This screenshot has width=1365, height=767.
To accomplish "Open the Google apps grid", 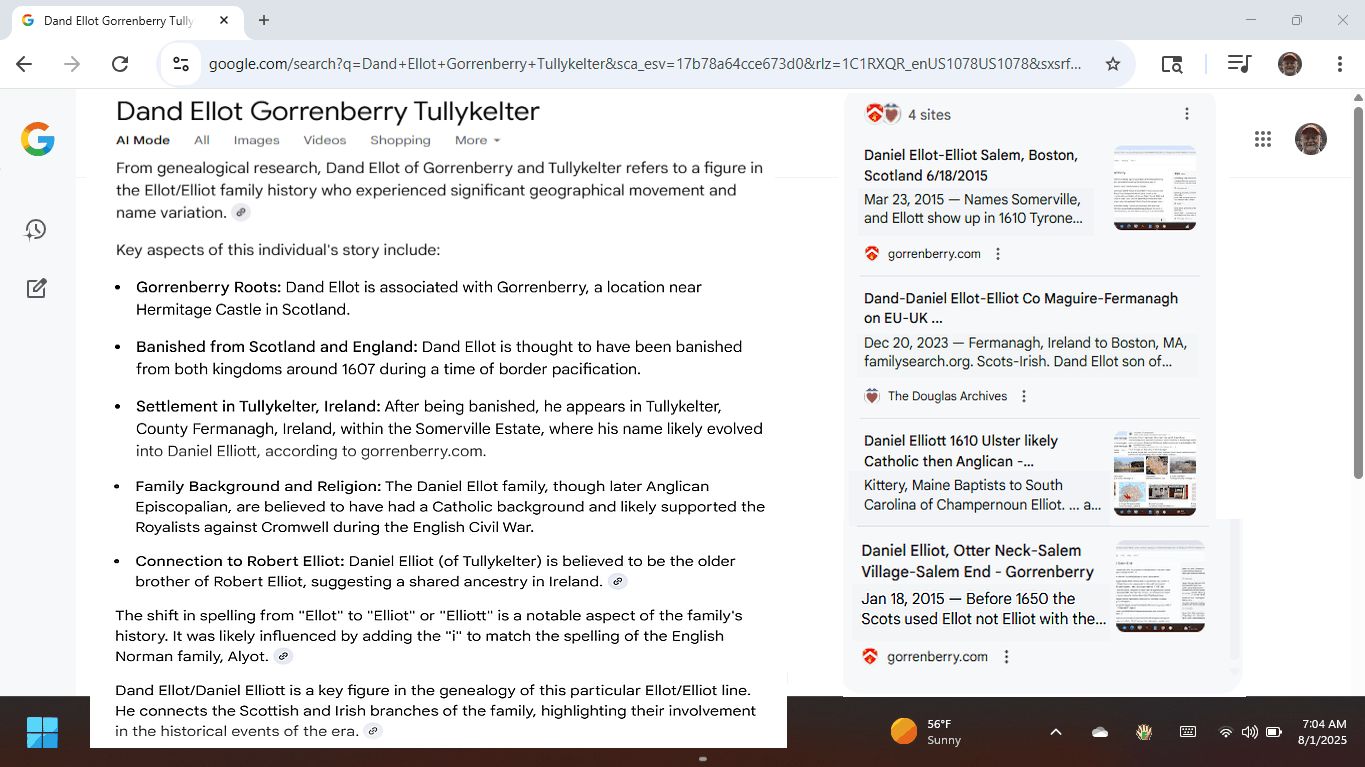I will tap(1262, 140).
